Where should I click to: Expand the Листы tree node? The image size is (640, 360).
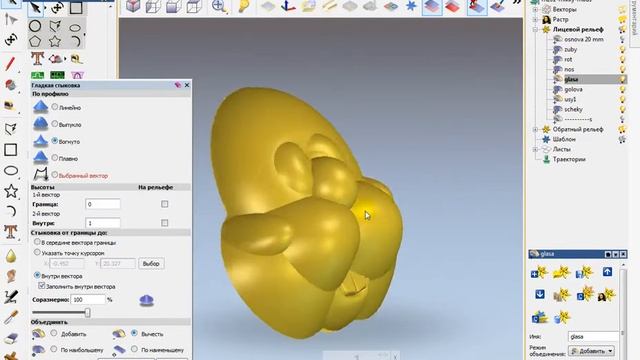(x=535, y=149)
